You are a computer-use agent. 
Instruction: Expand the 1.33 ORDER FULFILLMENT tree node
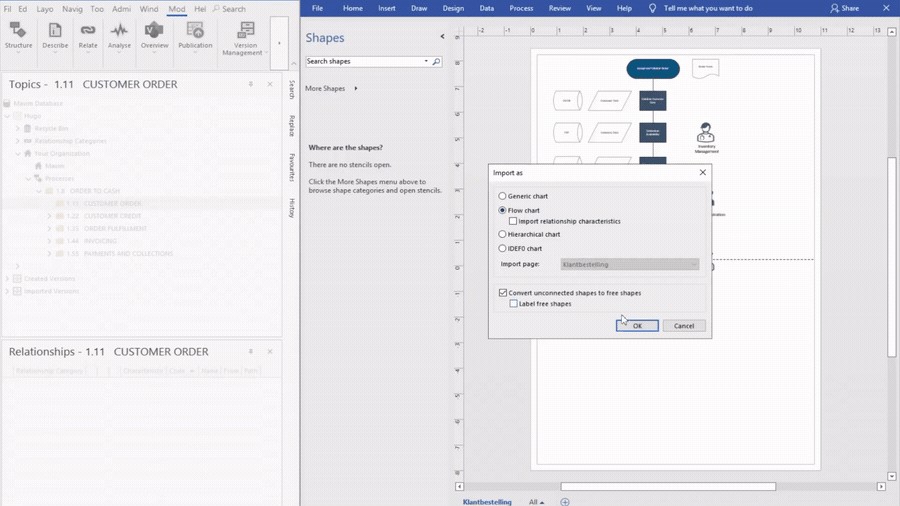[49, 228]
